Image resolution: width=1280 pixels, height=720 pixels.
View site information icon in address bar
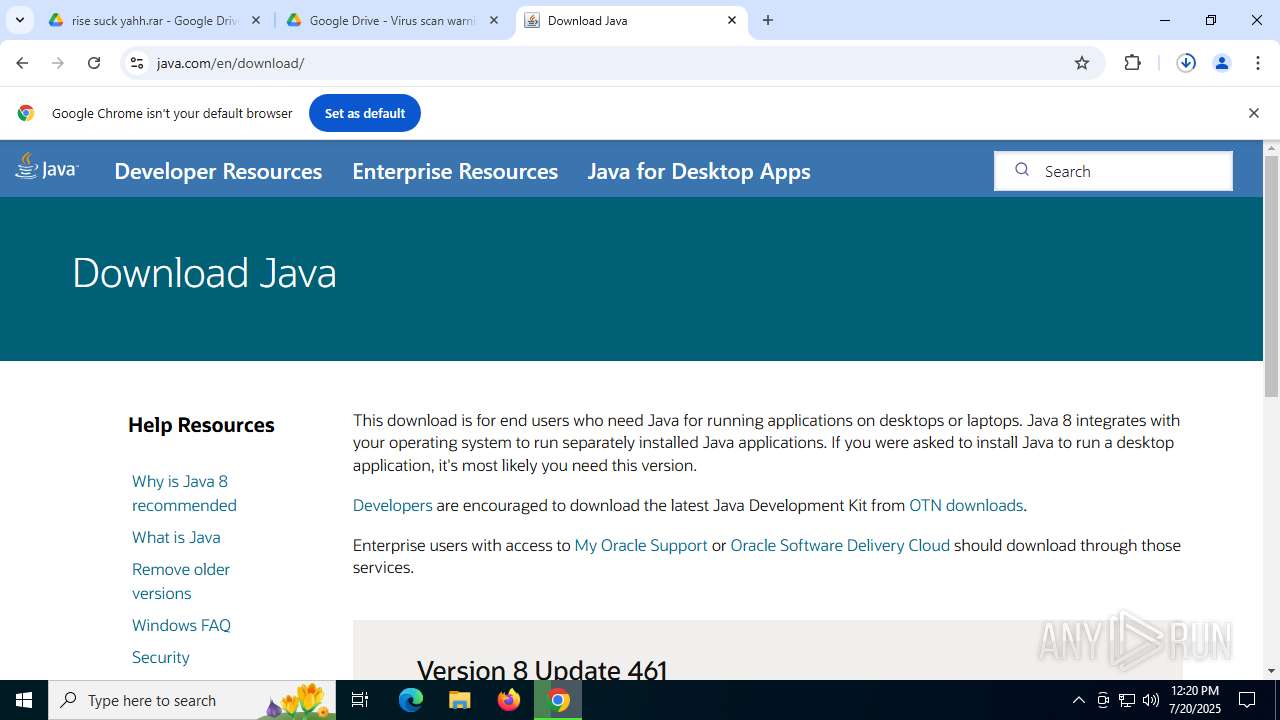pyautogui.click(x=137, y=63)
